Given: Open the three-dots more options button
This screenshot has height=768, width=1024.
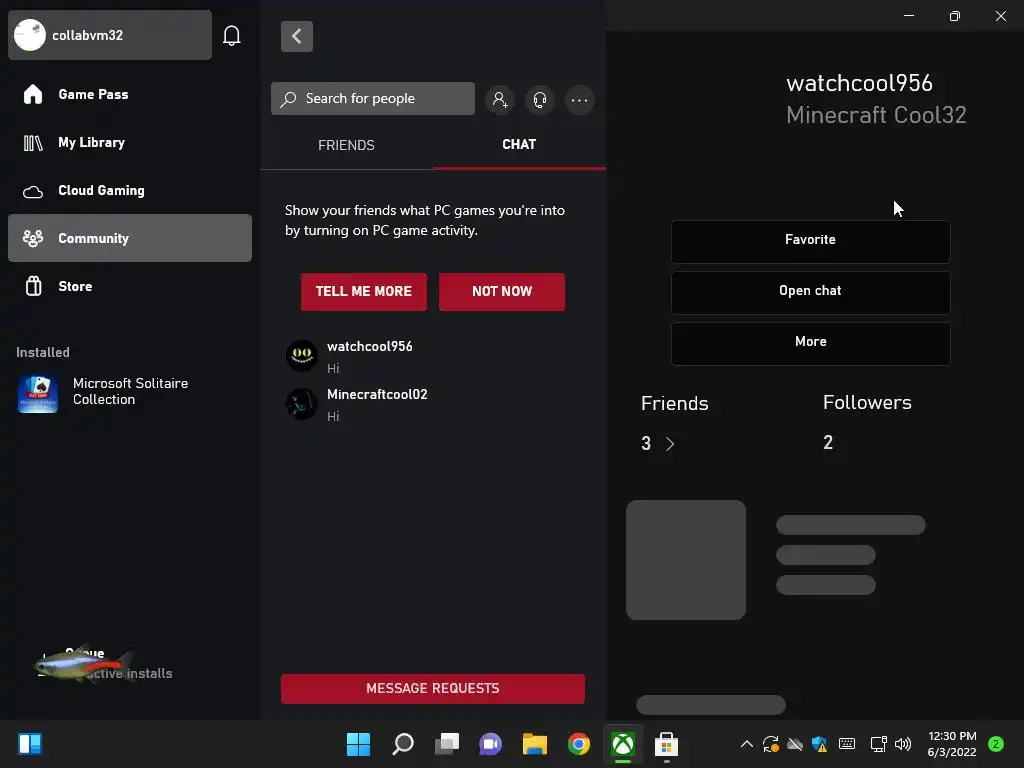Looking at the screenshot, I should tap(579, 100).
